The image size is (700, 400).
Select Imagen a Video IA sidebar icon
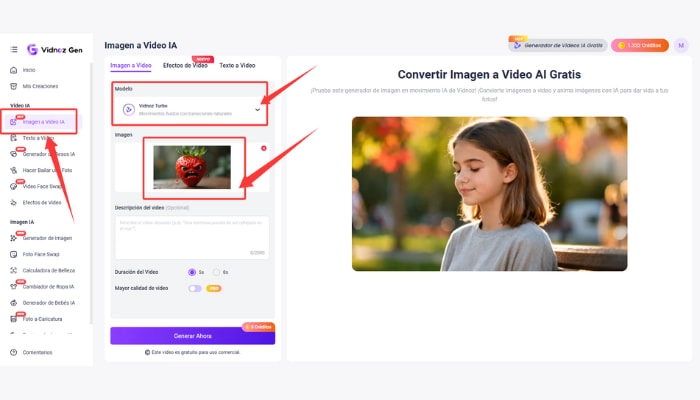click(x=13, y=122)
